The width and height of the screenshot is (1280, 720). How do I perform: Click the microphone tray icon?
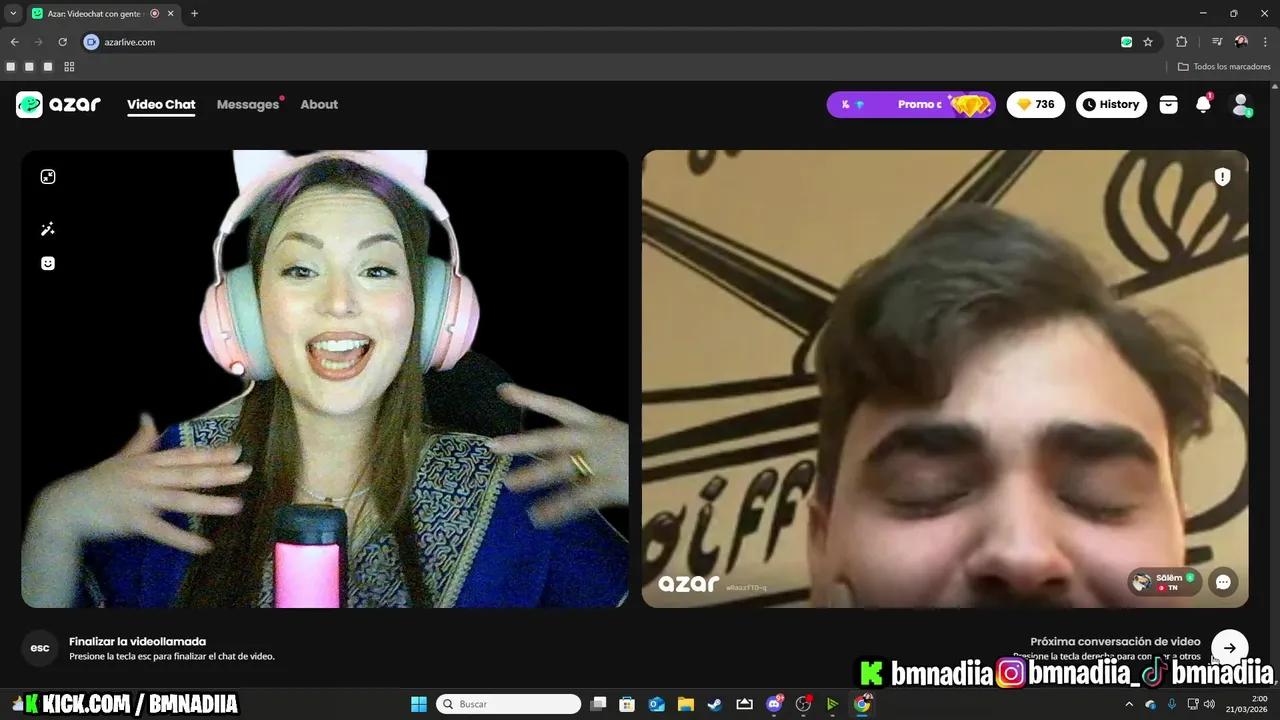pos(1172,704)
